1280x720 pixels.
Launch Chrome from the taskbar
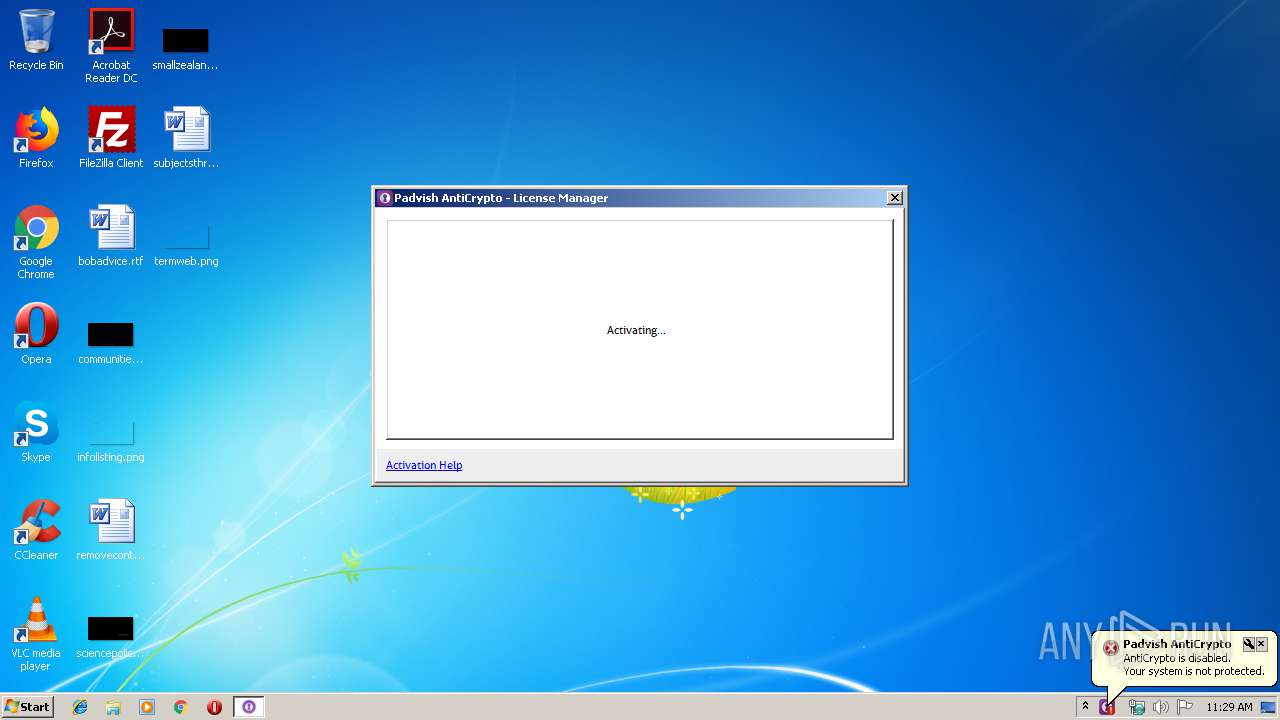[x=181, y=707]
